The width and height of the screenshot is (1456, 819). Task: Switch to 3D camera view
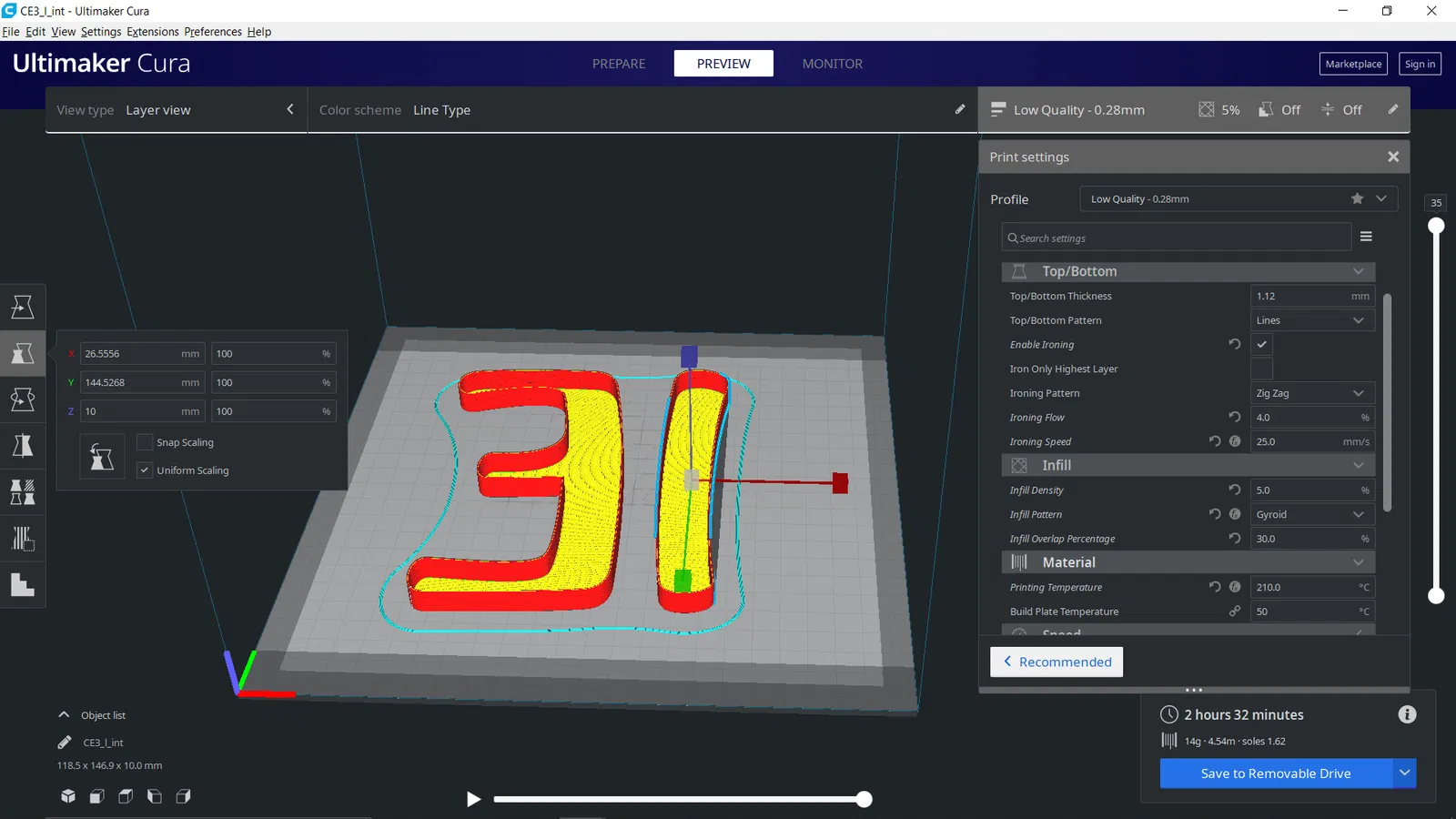[x=68, y=796]
